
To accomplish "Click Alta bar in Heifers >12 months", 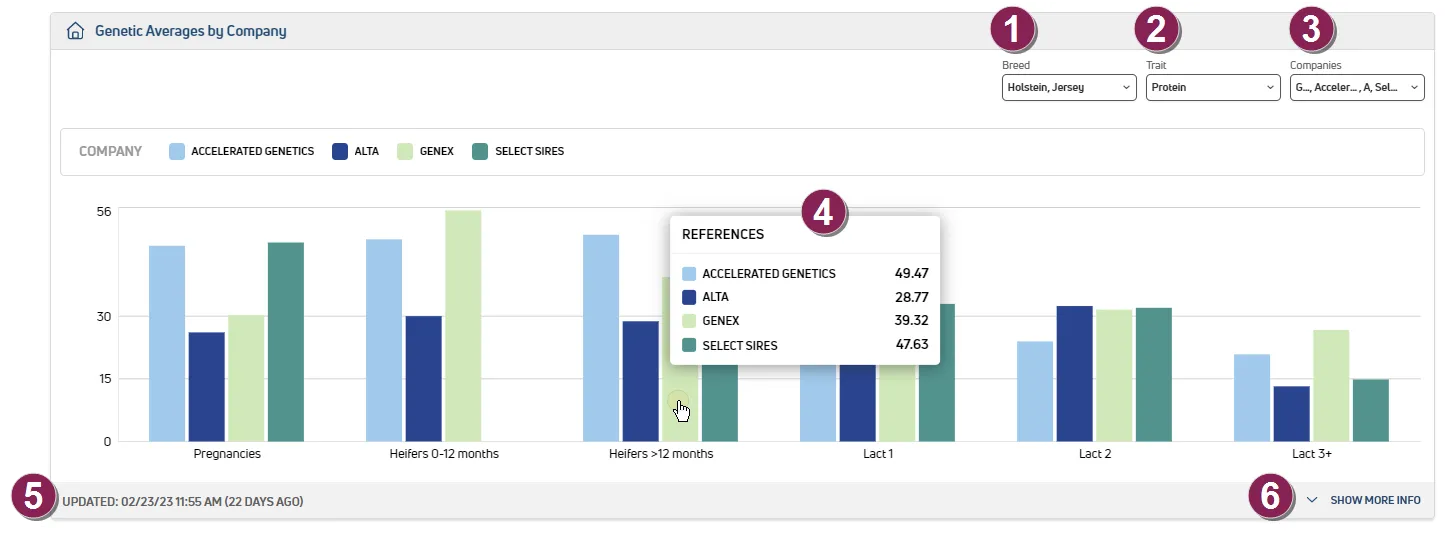I will (641, 381).
